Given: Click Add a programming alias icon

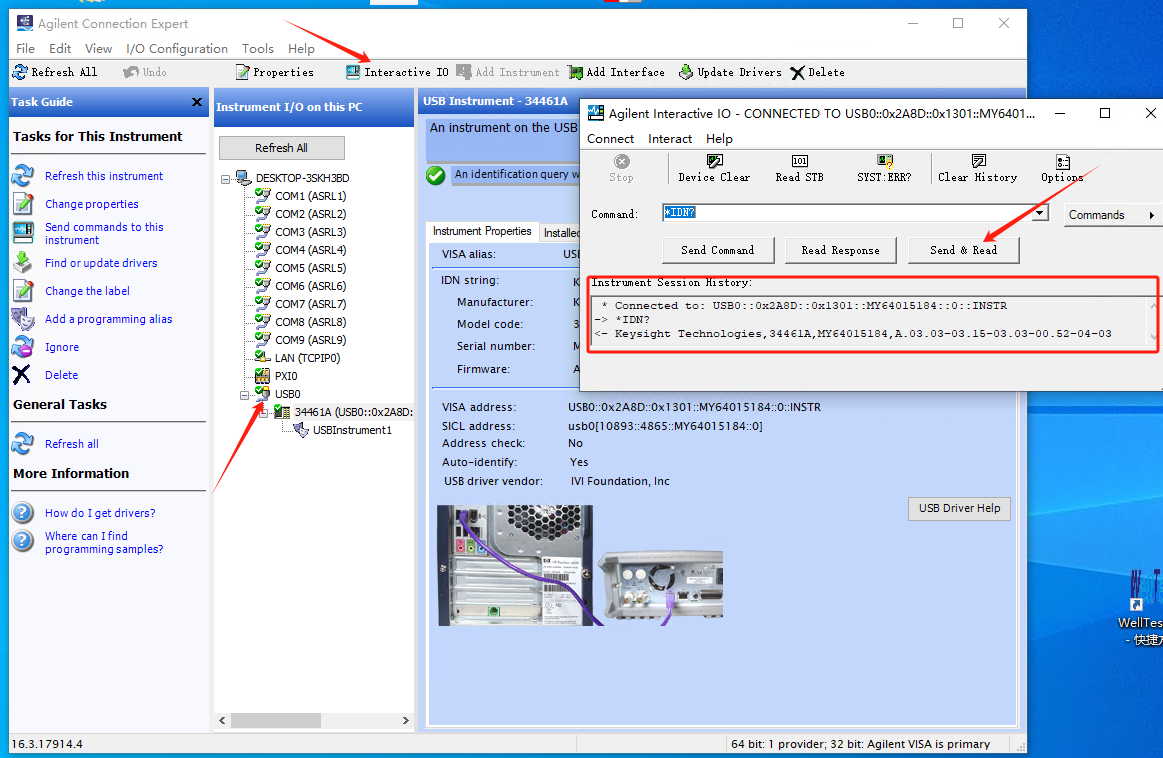Looking at the screenshot, I should [x=23, y=319].
